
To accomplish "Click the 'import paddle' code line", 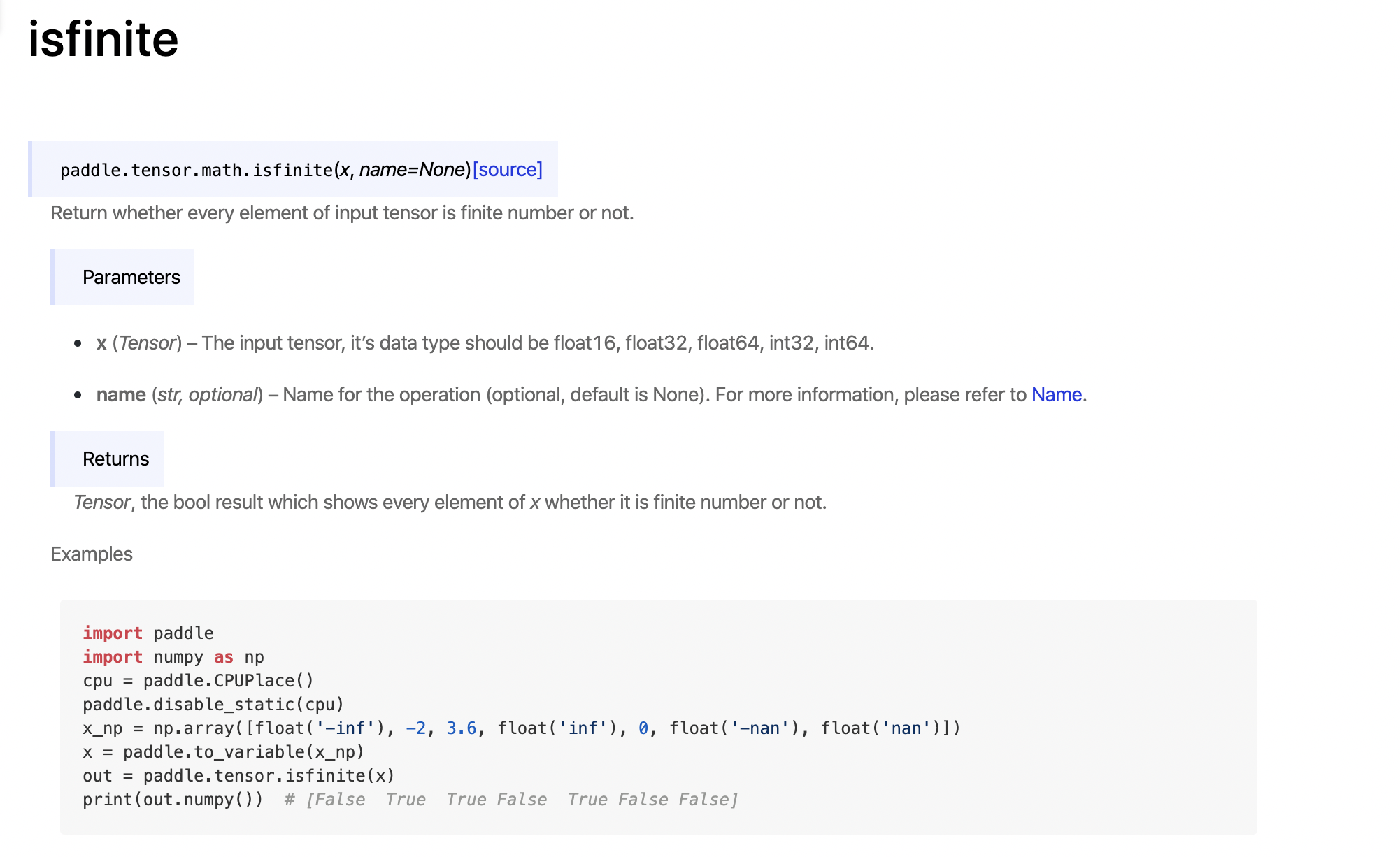I will point(148,633).
